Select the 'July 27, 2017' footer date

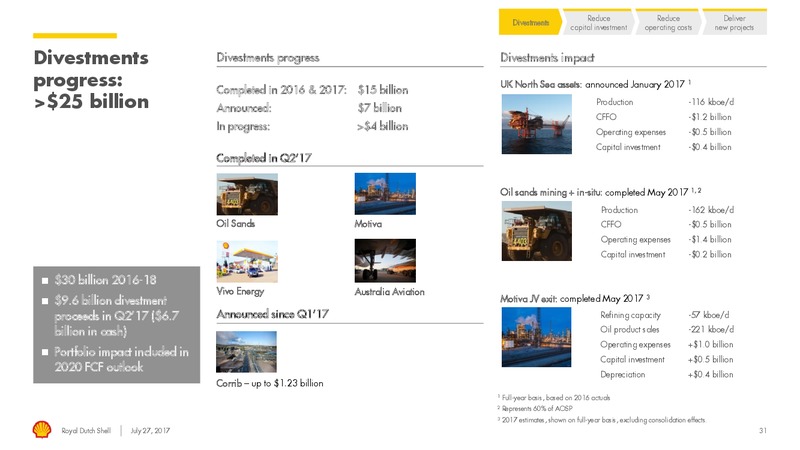pyautogui.click(x=150, y=431)
